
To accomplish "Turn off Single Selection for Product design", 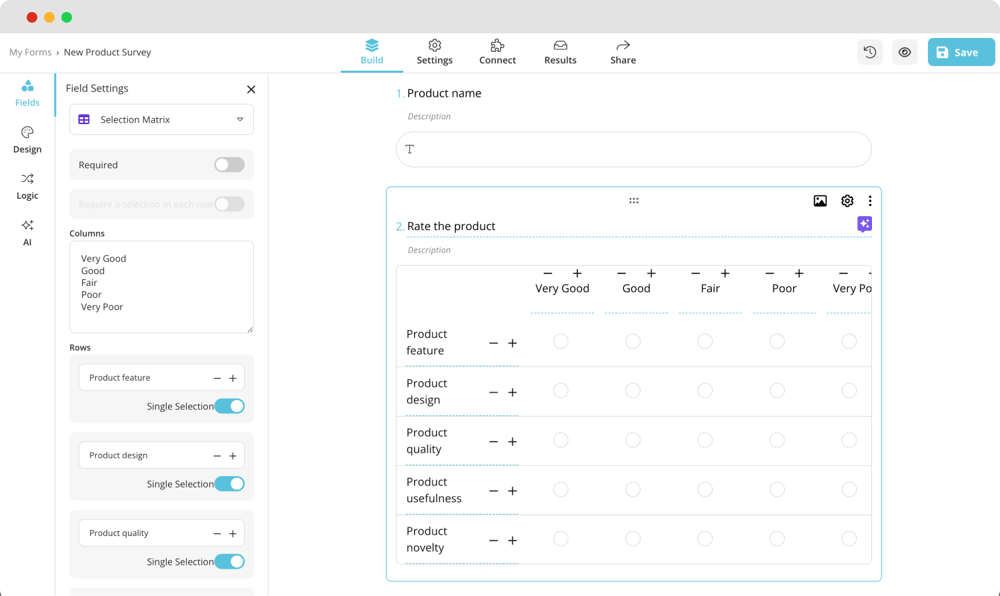I will click(229, 484).
